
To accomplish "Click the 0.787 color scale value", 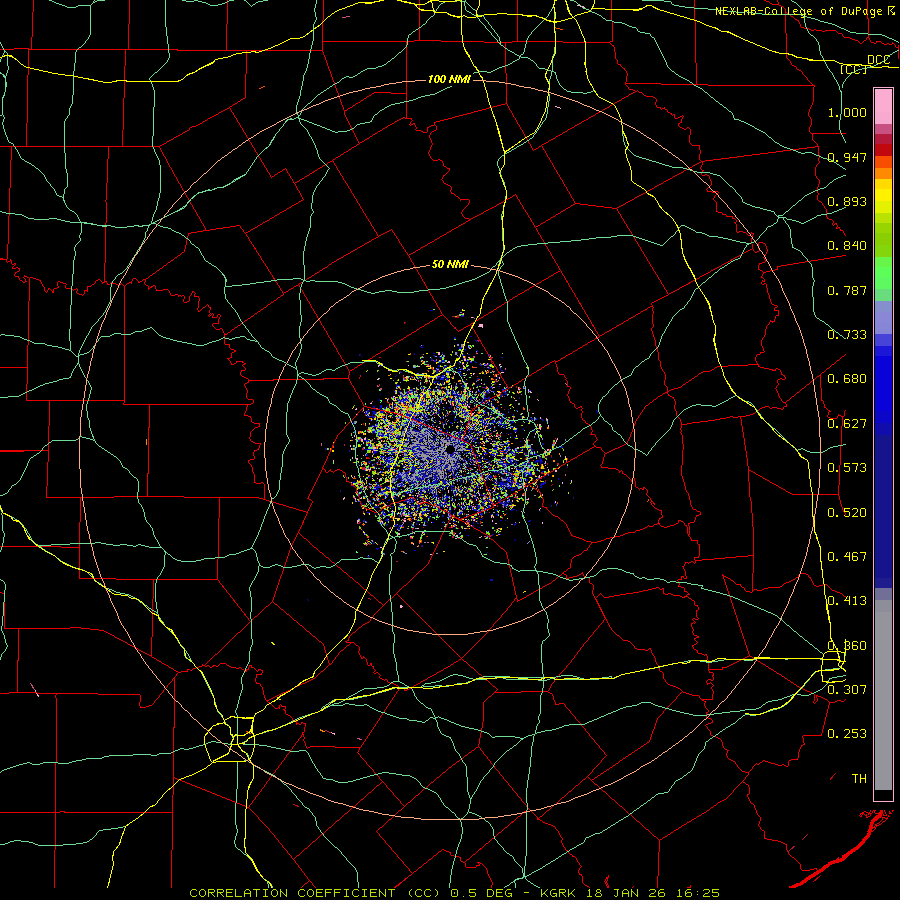I will pyautogui.click(x=847, y=290).
